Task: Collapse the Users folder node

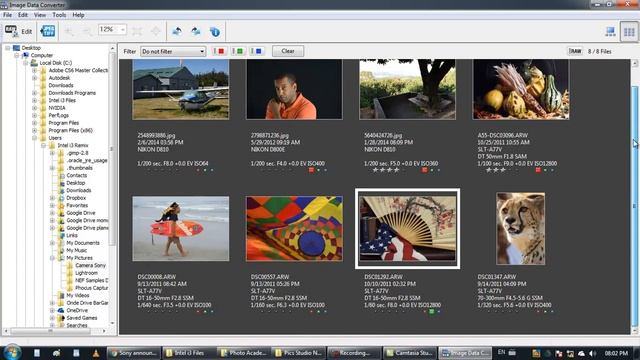Action: coord(35,138)
